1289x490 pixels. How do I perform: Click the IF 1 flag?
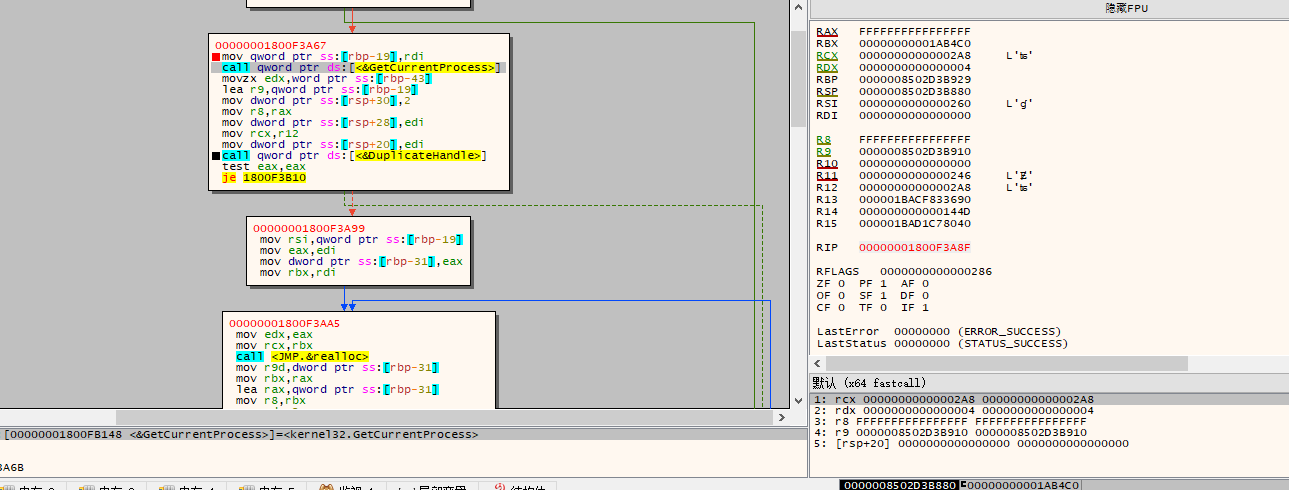[915, 308]
